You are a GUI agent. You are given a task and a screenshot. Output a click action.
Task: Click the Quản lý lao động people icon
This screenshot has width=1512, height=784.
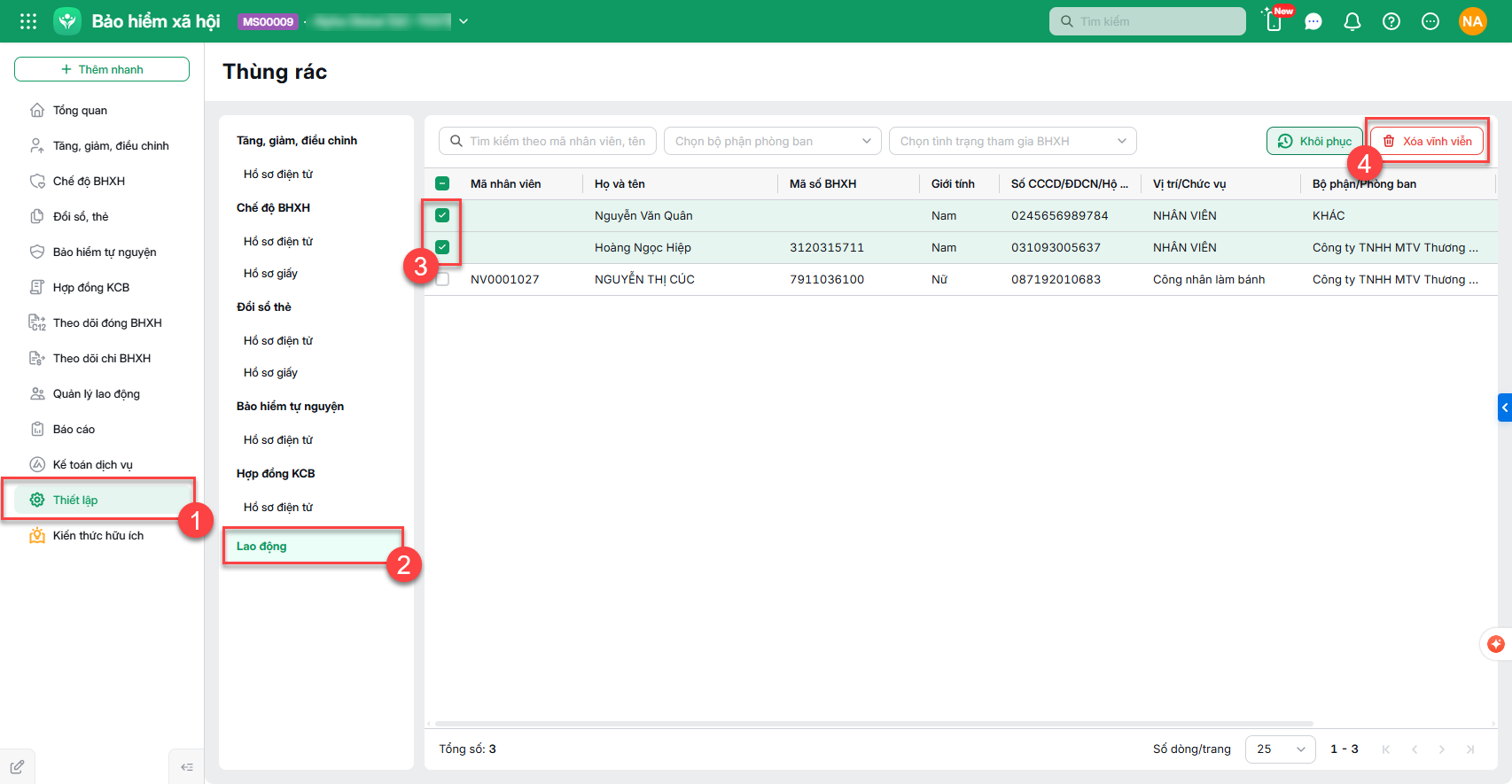click(x=37, y=393)
